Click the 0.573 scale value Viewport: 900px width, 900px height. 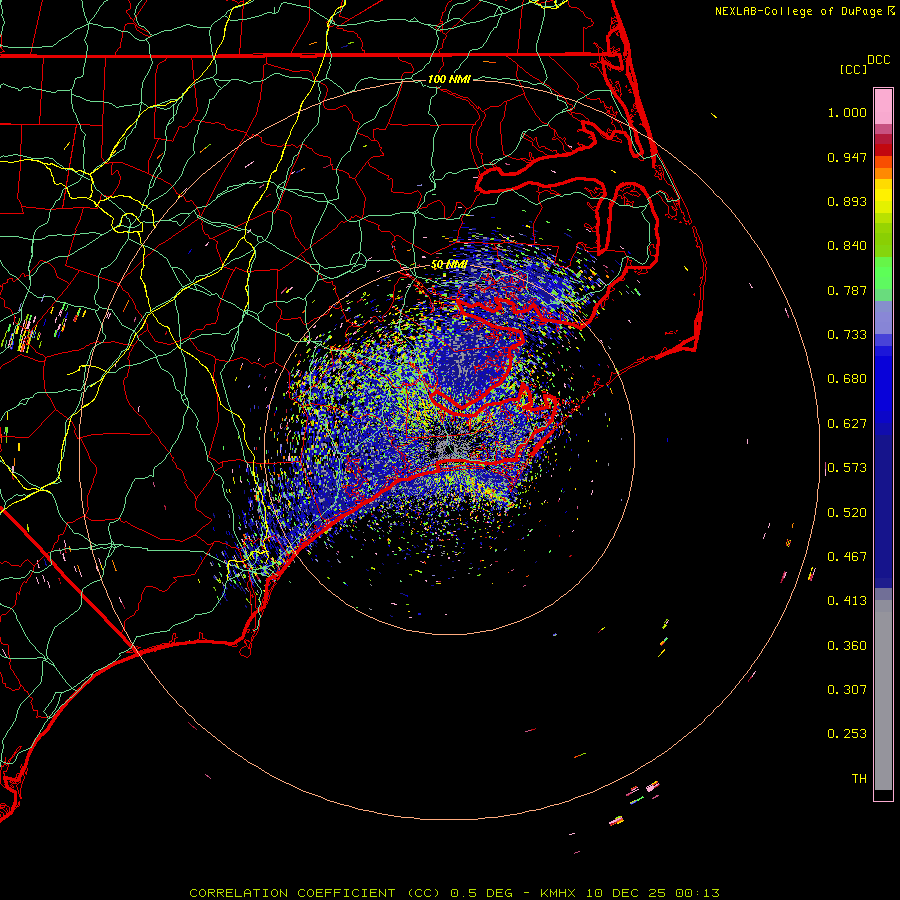(847, 468)
